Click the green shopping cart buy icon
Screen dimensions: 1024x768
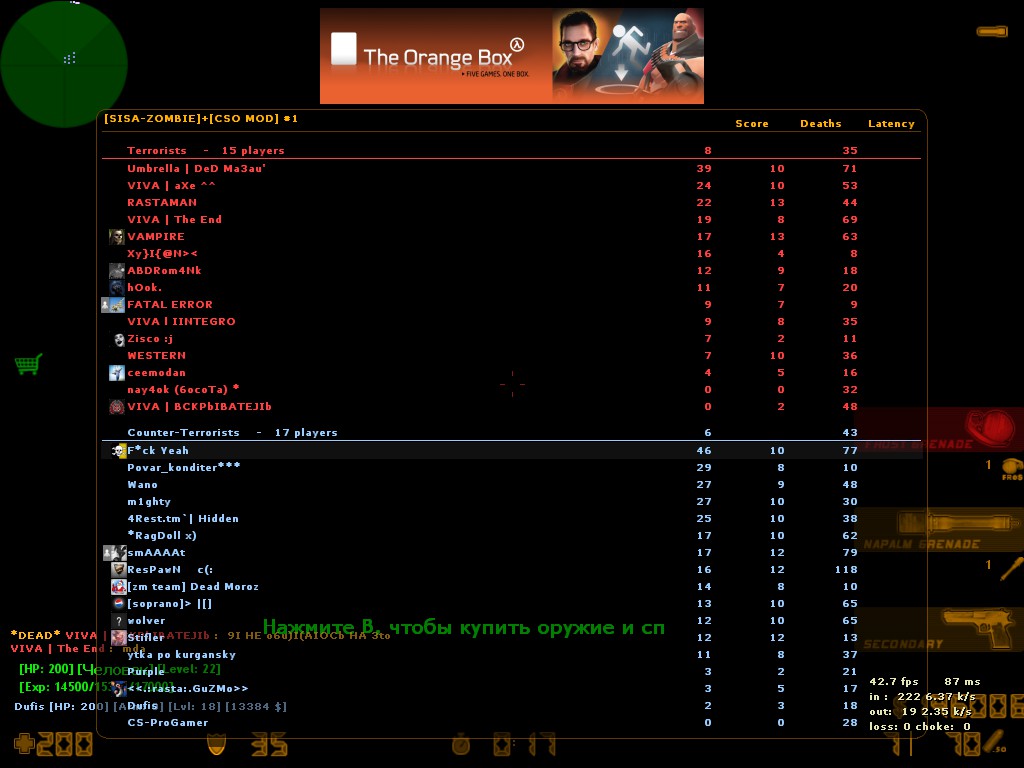pos(28,365)
